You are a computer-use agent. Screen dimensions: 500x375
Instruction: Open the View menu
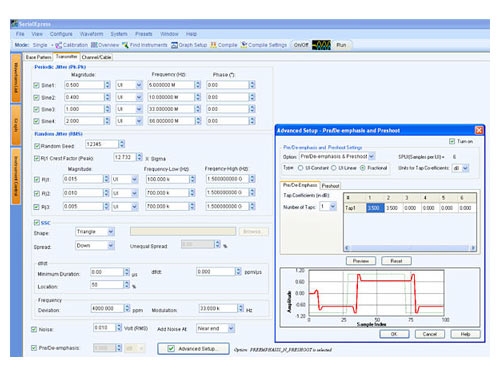[x=37, y=34]
